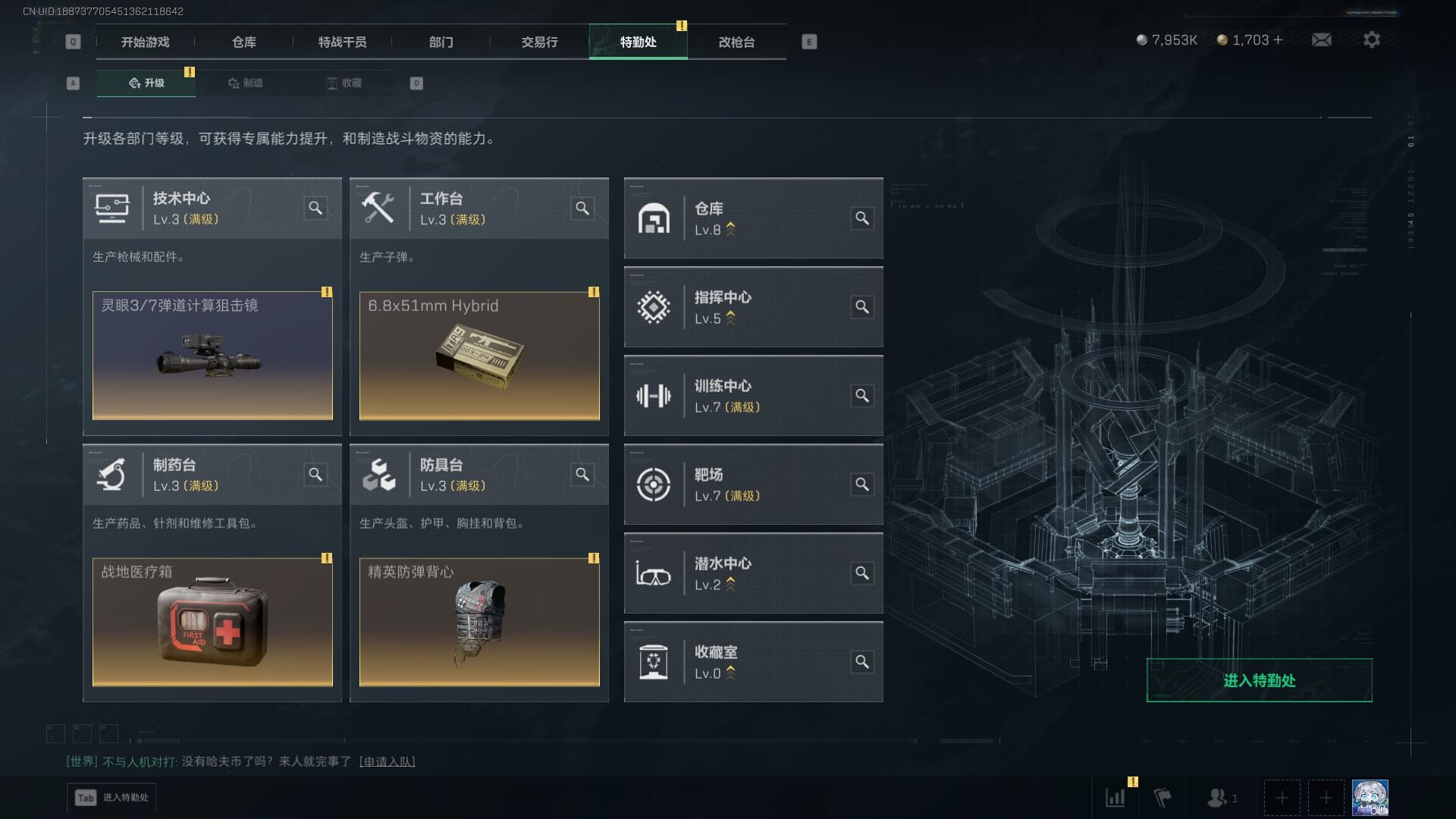Image resolution: width=1456 pixels, height=819 pixels.
Task: Select the 6.8x51mm Hybrid ammo thumbnail
Action: pos(479,356)
